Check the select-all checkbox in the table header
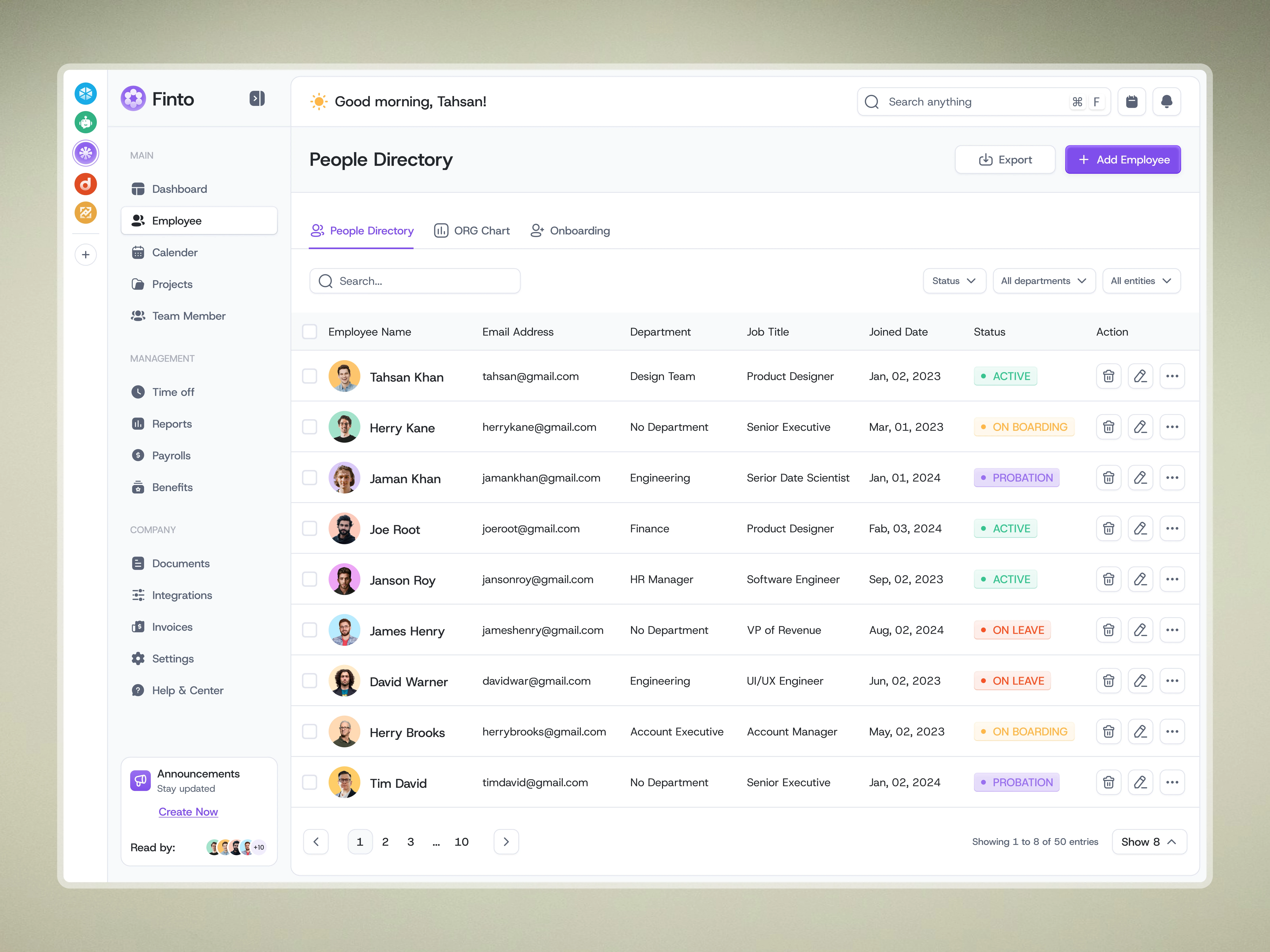Image resolution: width=1270 pixels, height=952 pixels. pos(309,332)
